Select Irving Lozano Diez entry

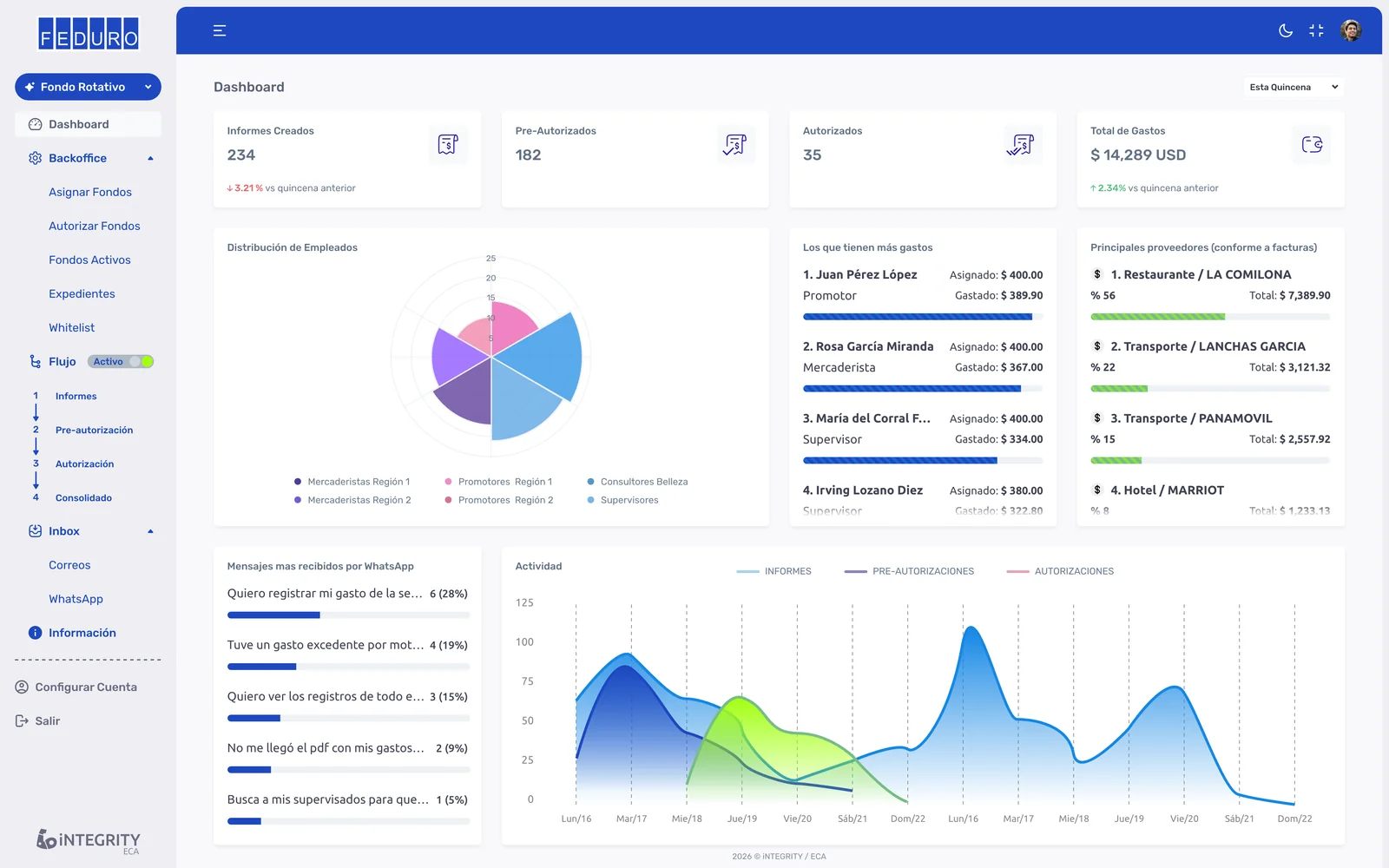[x=923, y=501]
